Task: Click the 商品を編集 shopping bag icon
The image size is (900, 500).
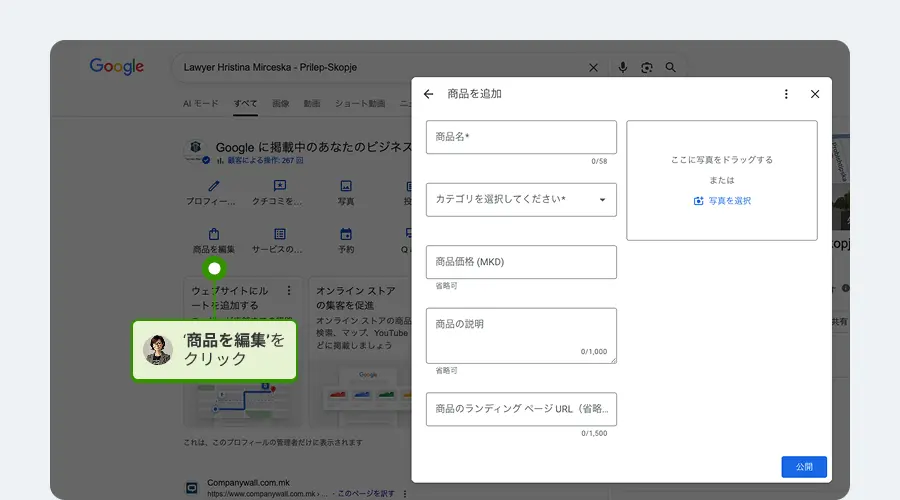Action: click(214, 234)
